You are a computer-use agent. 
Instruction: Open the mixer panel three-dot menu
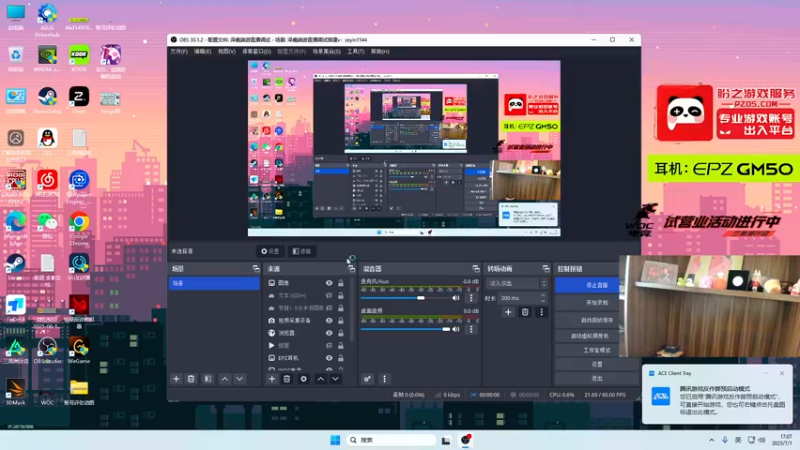point(384,379)
